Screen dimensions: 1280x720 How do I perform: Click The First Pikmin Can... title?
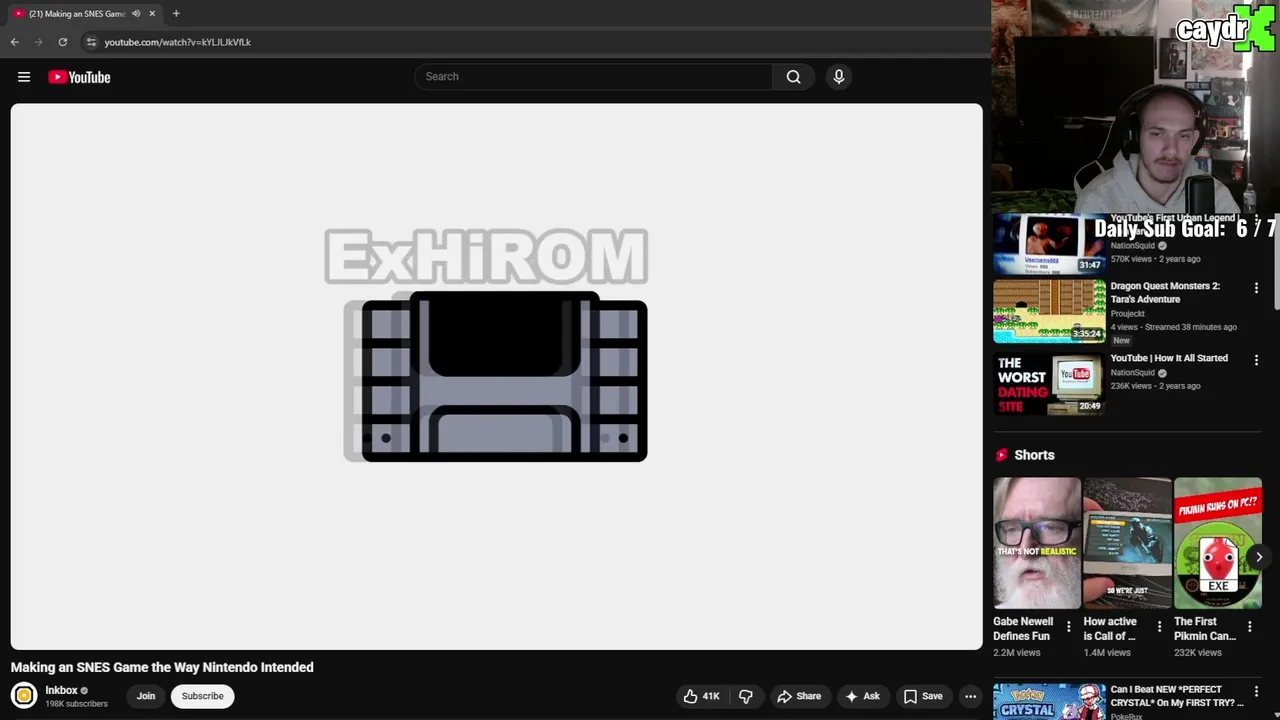[x=1205, y=629]
